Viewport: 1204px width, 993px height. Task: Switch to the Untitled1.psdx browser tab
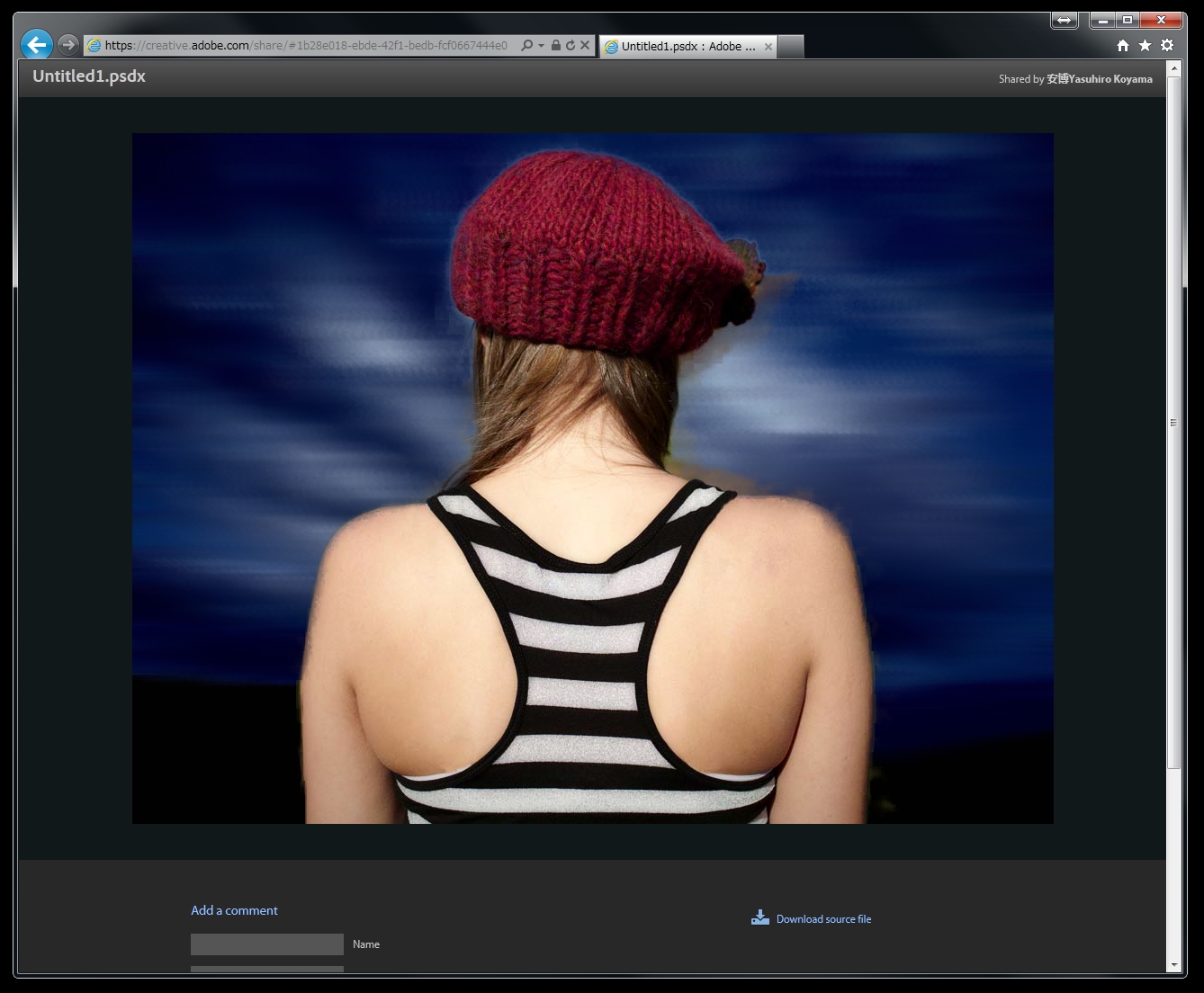point(679,46)
